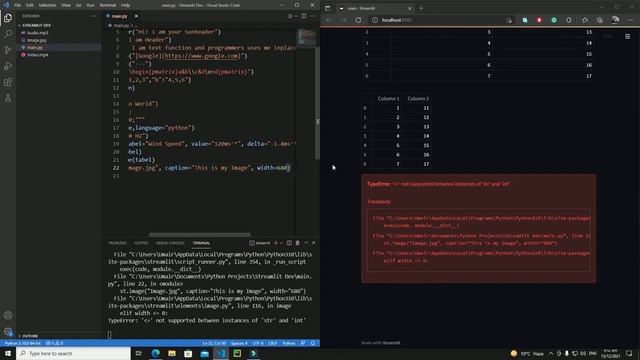Switch to the Problems panel tab
The width and height of the screenshot is (640, 360).
118,243
